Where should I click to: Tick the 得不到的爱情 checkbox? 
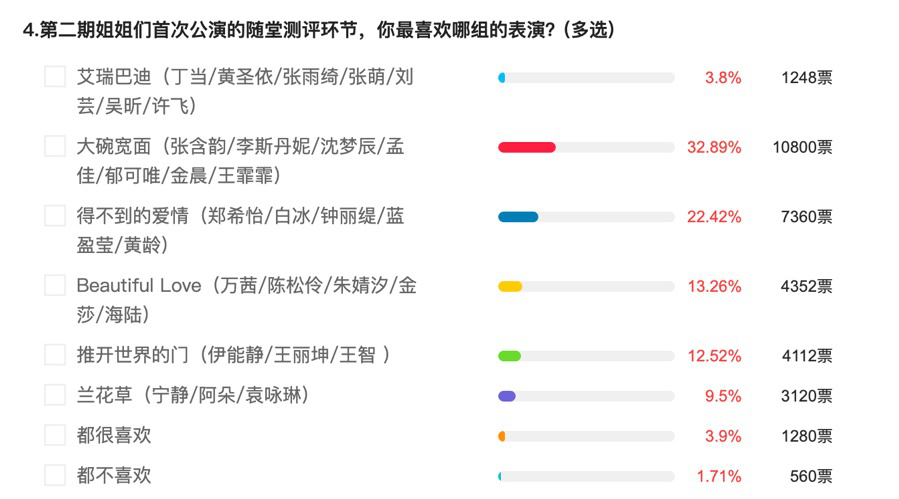tap(55, 216)
